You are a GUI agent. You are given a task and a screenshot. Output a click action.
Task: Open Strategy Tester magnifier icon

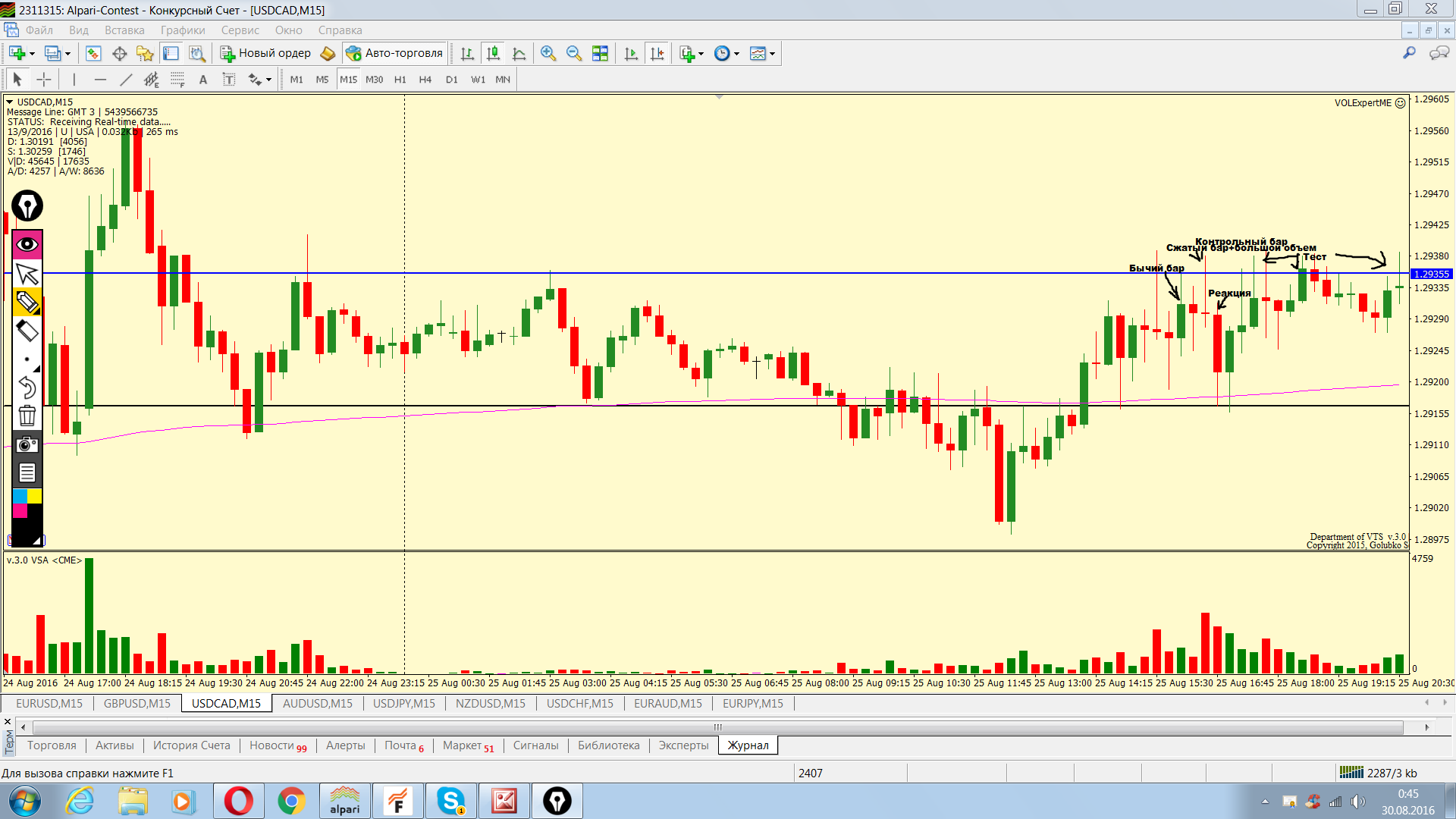[197, 53]
